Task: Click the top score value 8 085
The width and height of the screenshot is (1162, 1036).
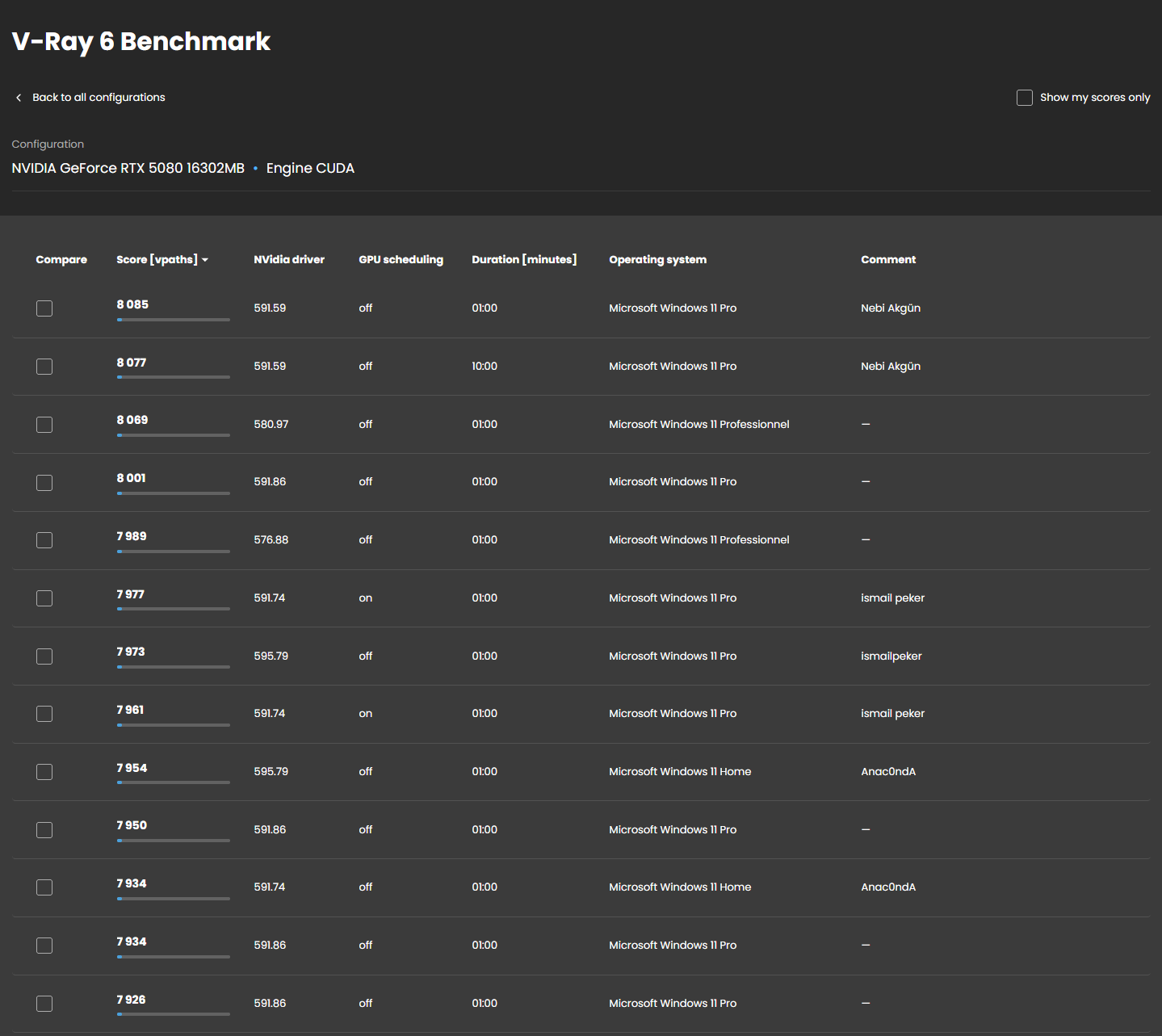Action: (x=132, y=304)
